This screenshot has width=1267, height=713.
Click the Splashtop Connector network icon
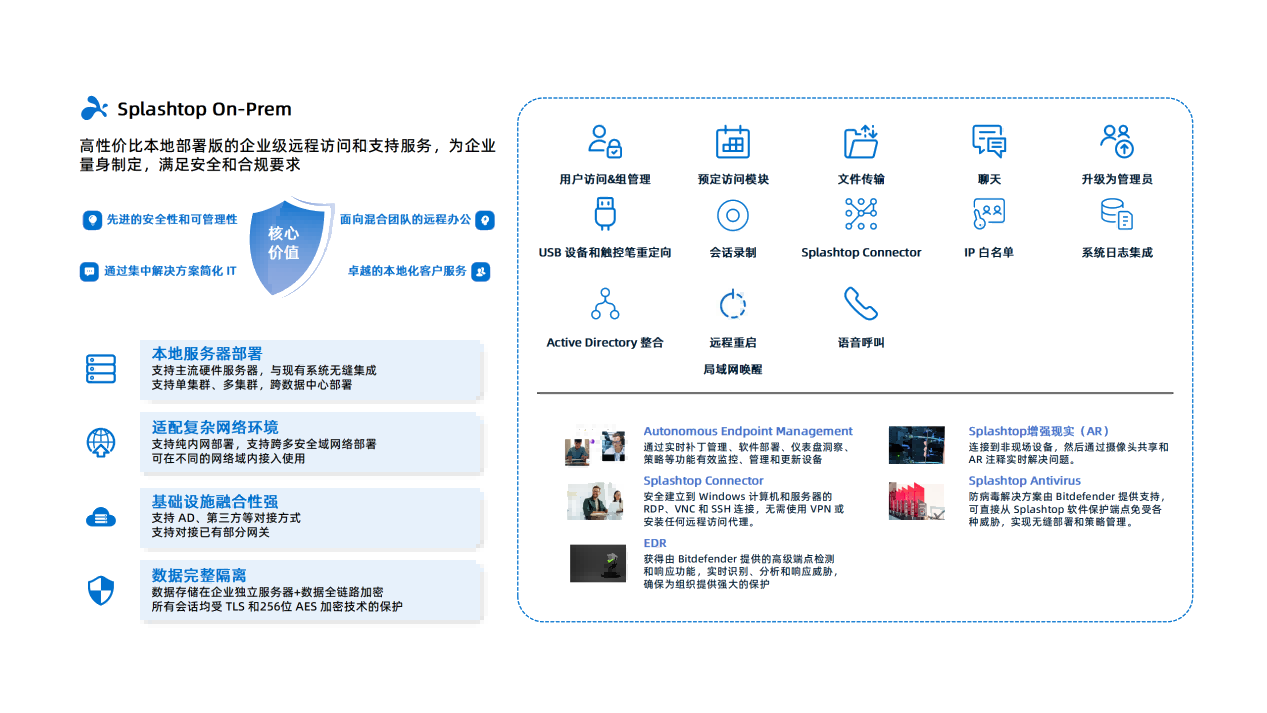[861, 214]
